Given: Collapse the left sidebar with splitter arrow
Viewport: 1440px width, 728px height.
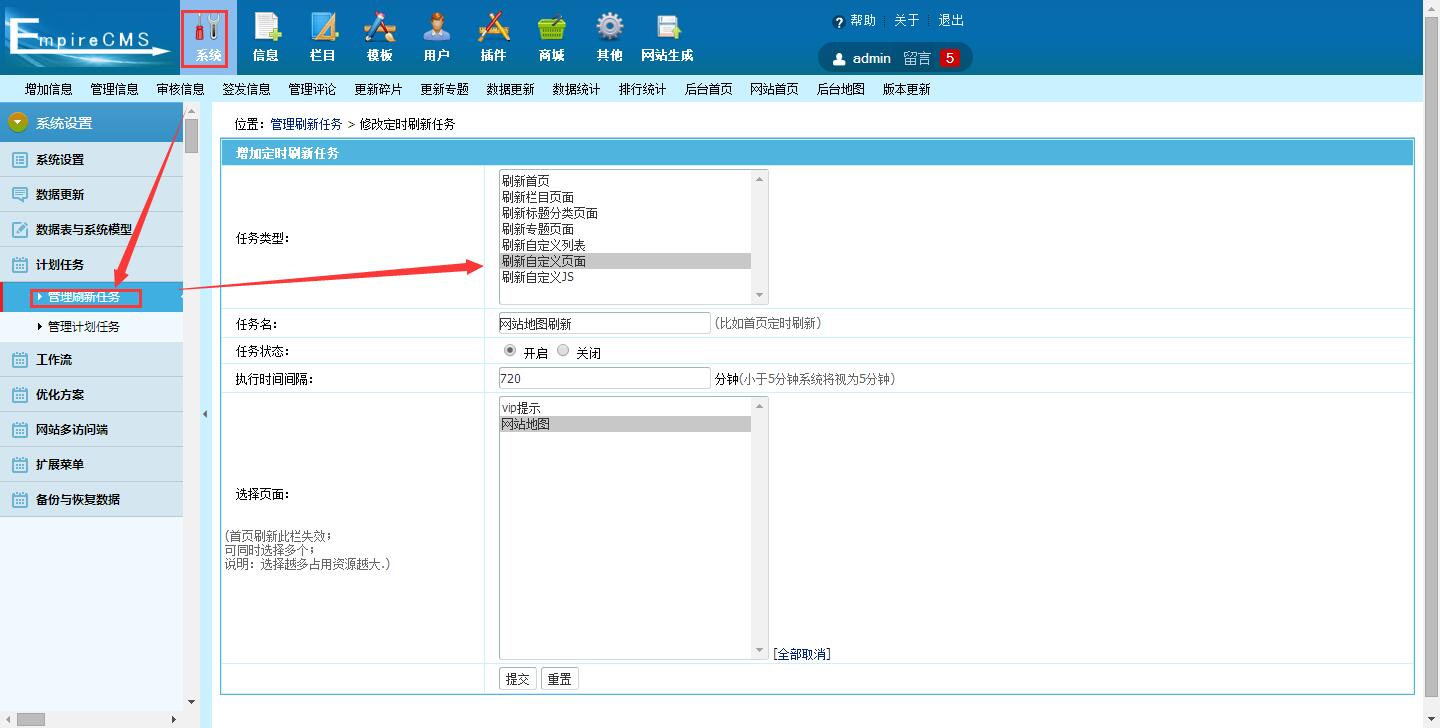Looking at the screenshot, I should point(205,414).
